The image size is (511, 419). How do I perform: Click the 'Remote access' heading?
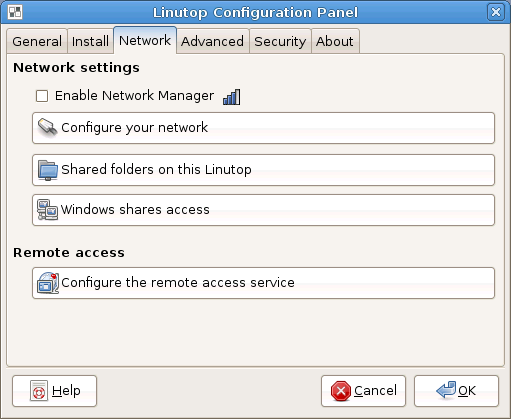(x=69, y=253)
